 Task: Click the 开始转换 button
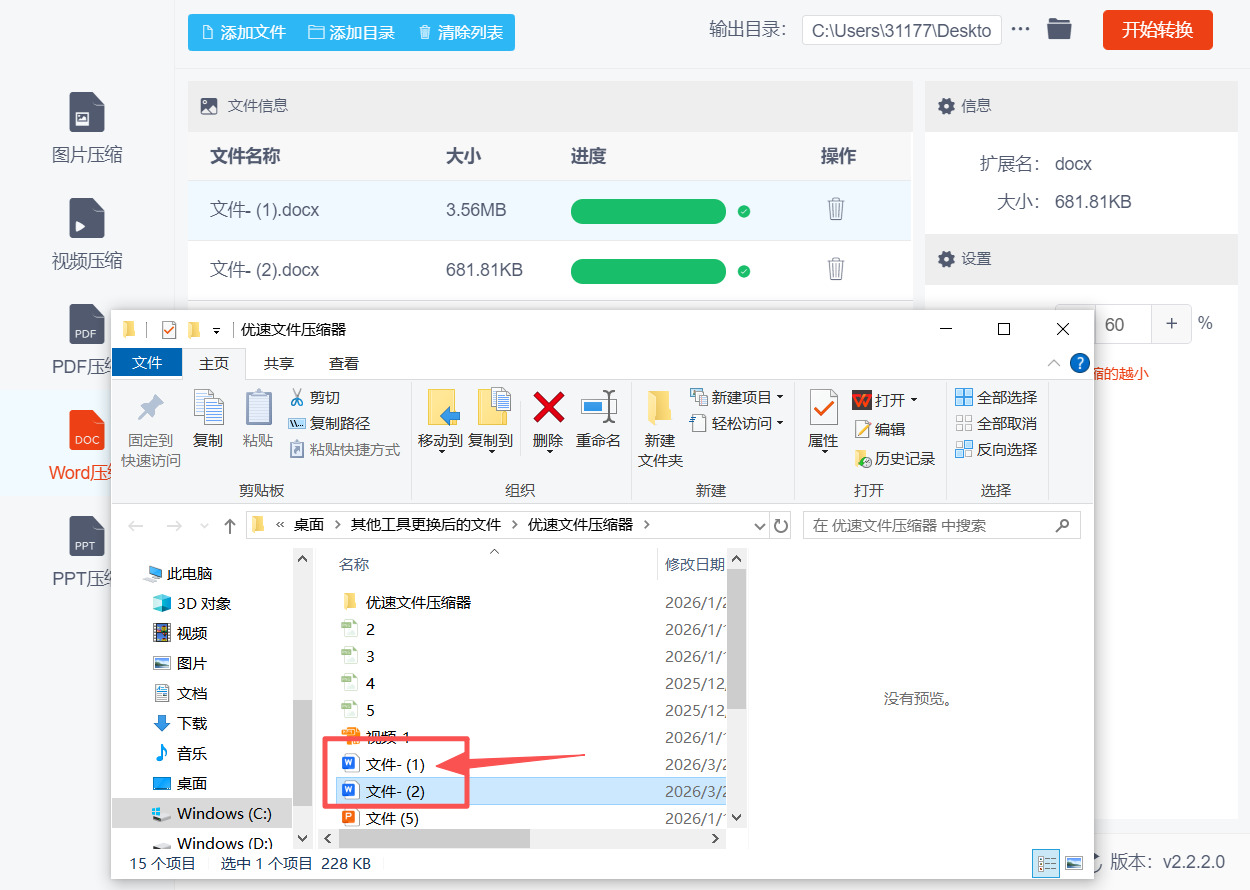click(x=1157, y=30)
